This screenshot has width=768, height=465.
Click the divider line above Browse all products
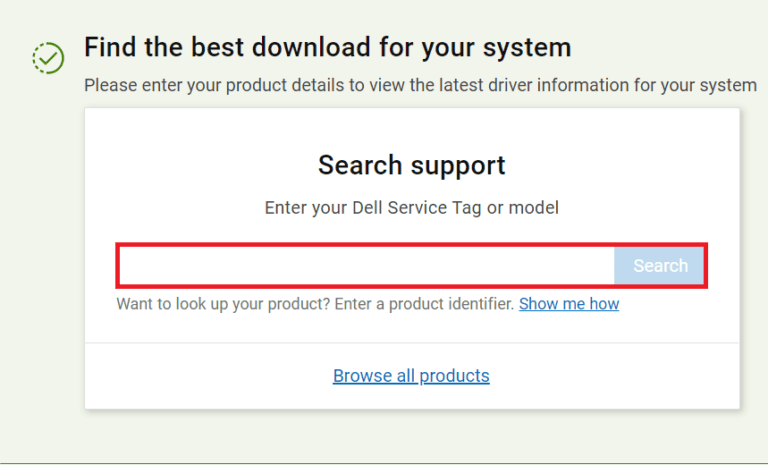click(412, 343)
